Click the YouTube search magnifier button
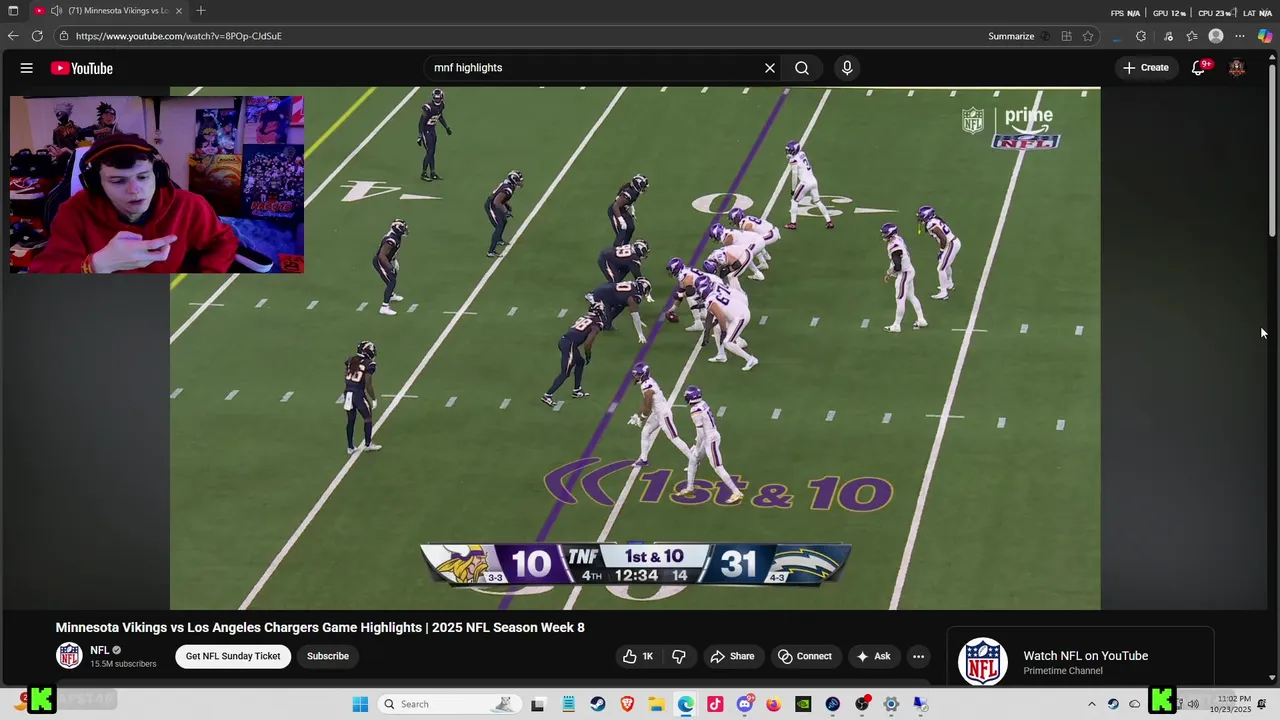The height and width of the screenshot is (720, 1280). pyautogui.click(x=802, y=68)
